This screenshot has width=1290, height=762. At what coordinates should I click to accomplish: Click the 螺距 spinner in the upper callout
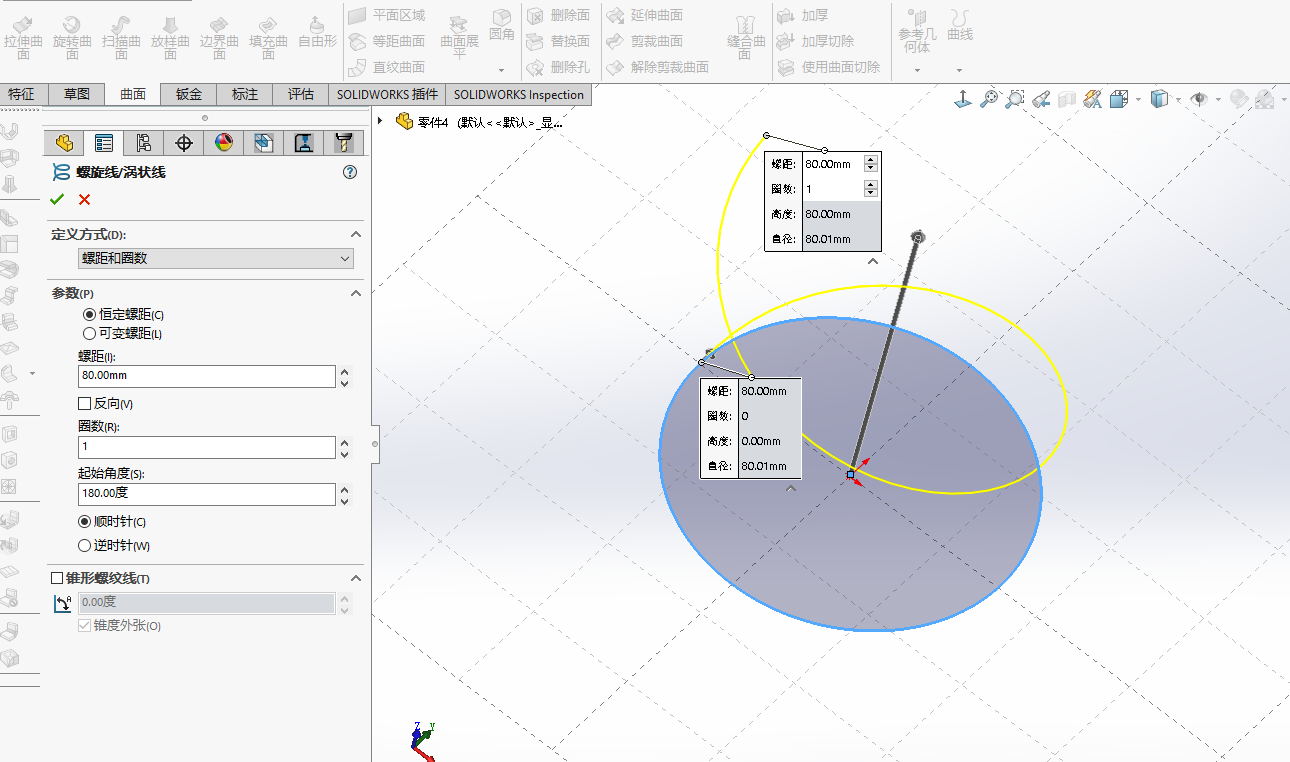pyautogui.click(x=871, y=163)
